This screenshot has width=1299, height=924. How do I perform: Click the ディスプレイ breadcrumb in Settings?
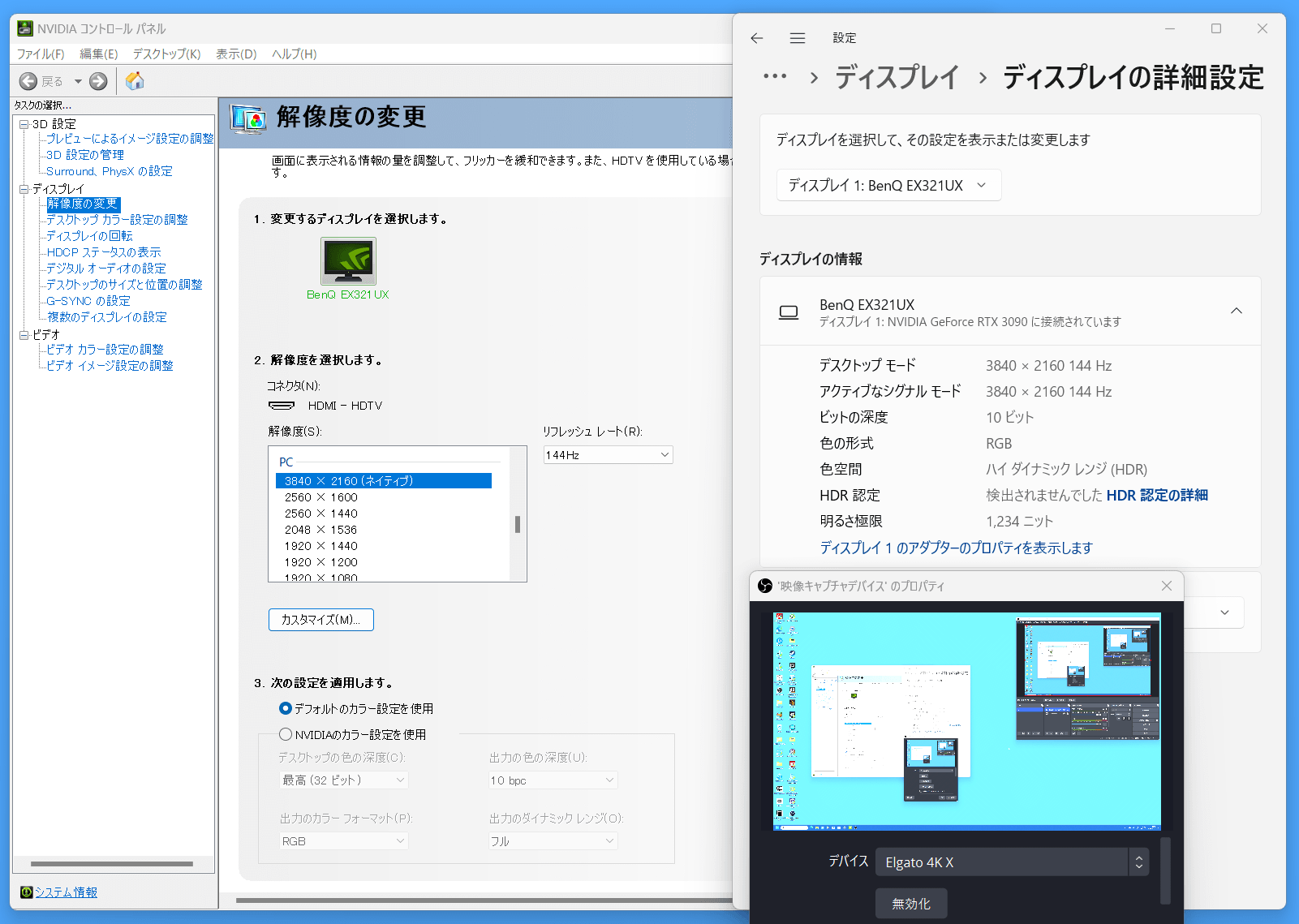point(897,77)
